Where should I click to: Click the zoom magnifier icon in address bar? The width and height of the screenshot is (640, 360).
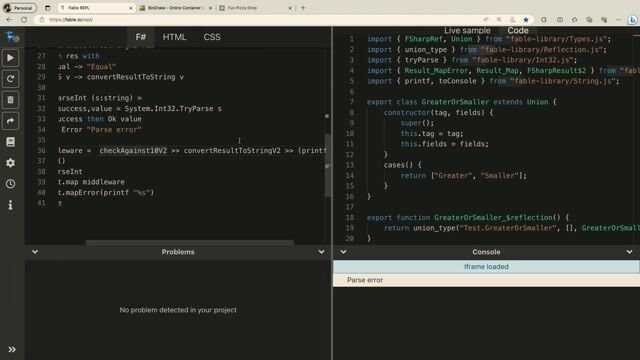499,20
